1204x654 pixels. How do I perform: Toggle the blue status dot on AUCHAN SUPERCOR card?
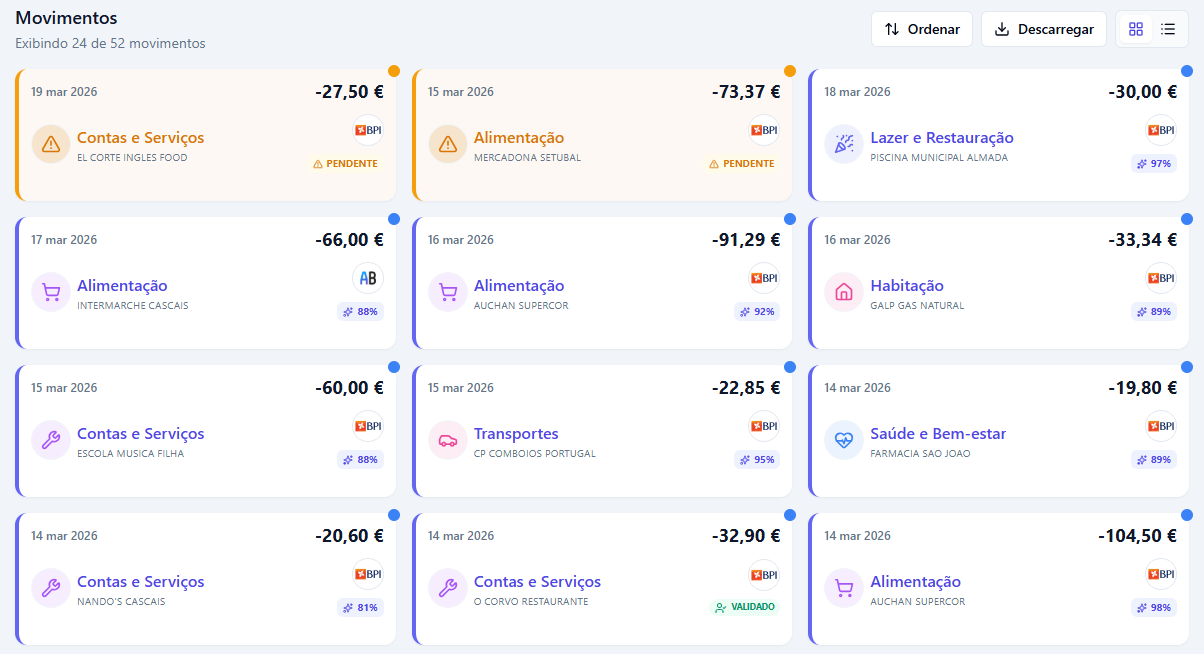click(789, 217)
